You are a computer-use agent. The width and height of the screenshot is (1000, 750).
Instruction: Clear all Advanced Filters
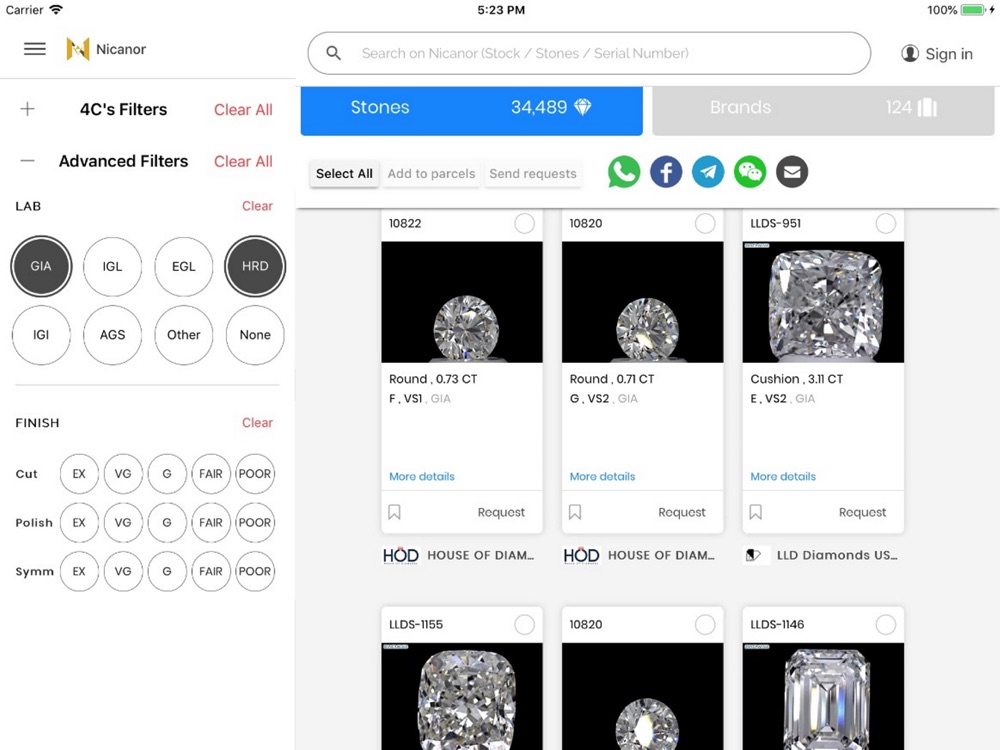[x=243, y=161]
